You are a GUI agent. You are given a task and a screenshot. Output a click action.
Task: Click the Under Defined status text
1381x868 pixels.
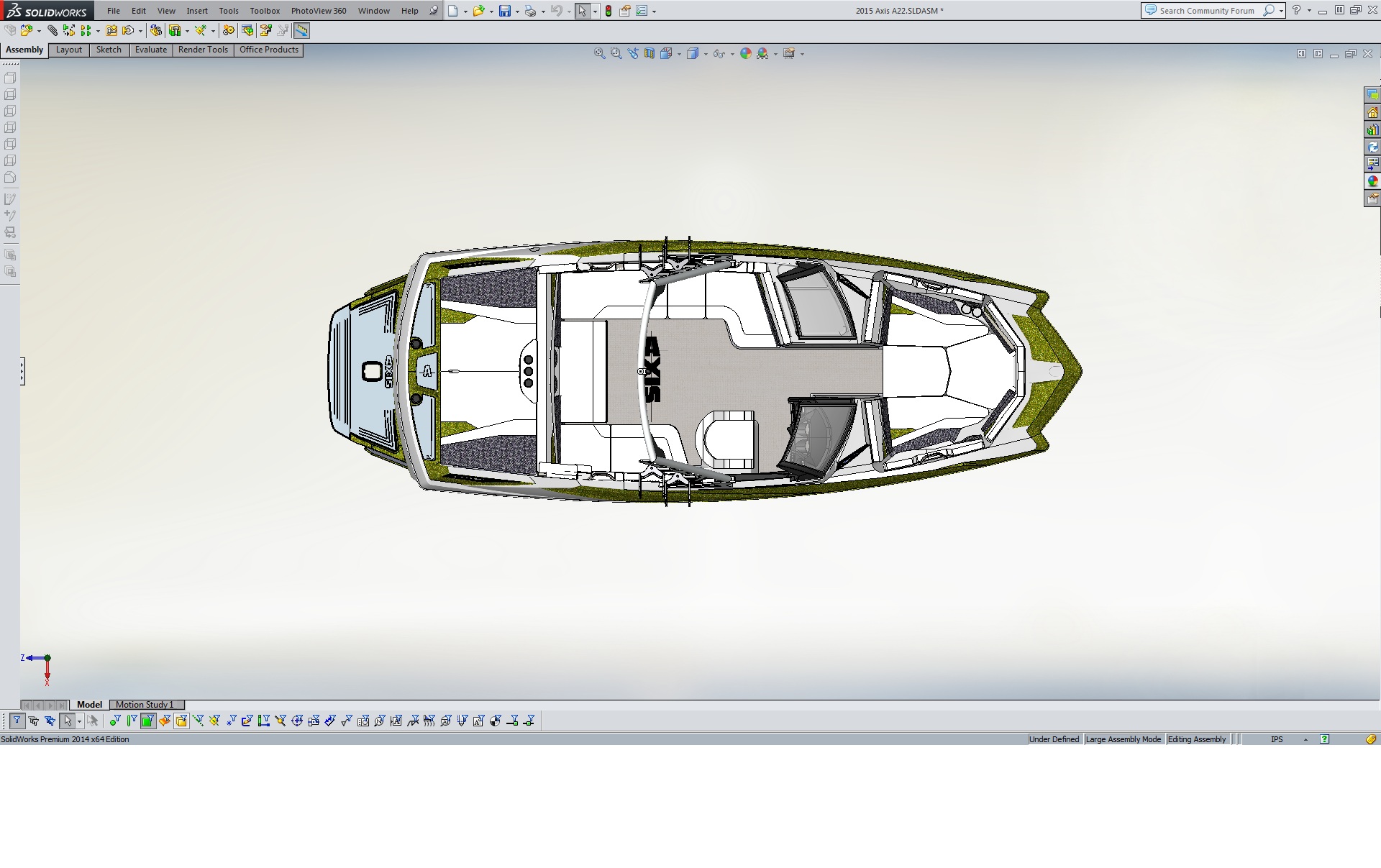coord(1054,739)
